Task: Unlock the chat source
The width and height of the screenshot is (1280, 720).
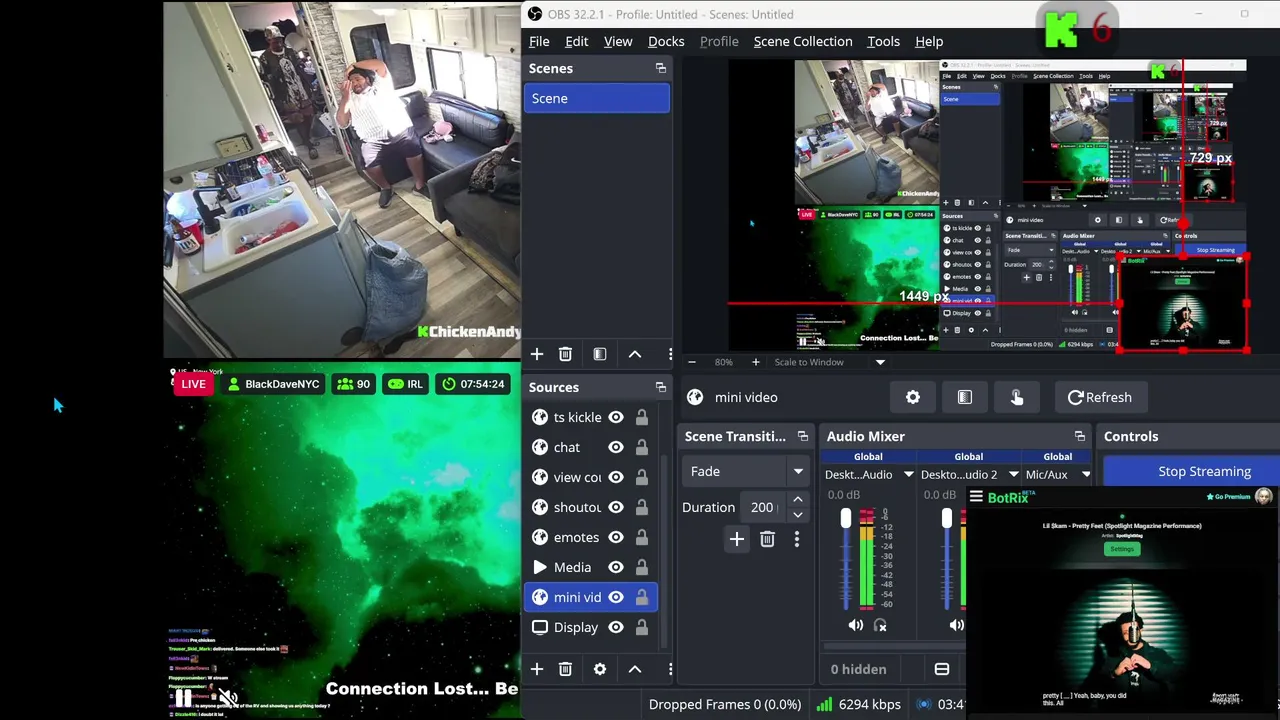Action: tap(642, 447)
